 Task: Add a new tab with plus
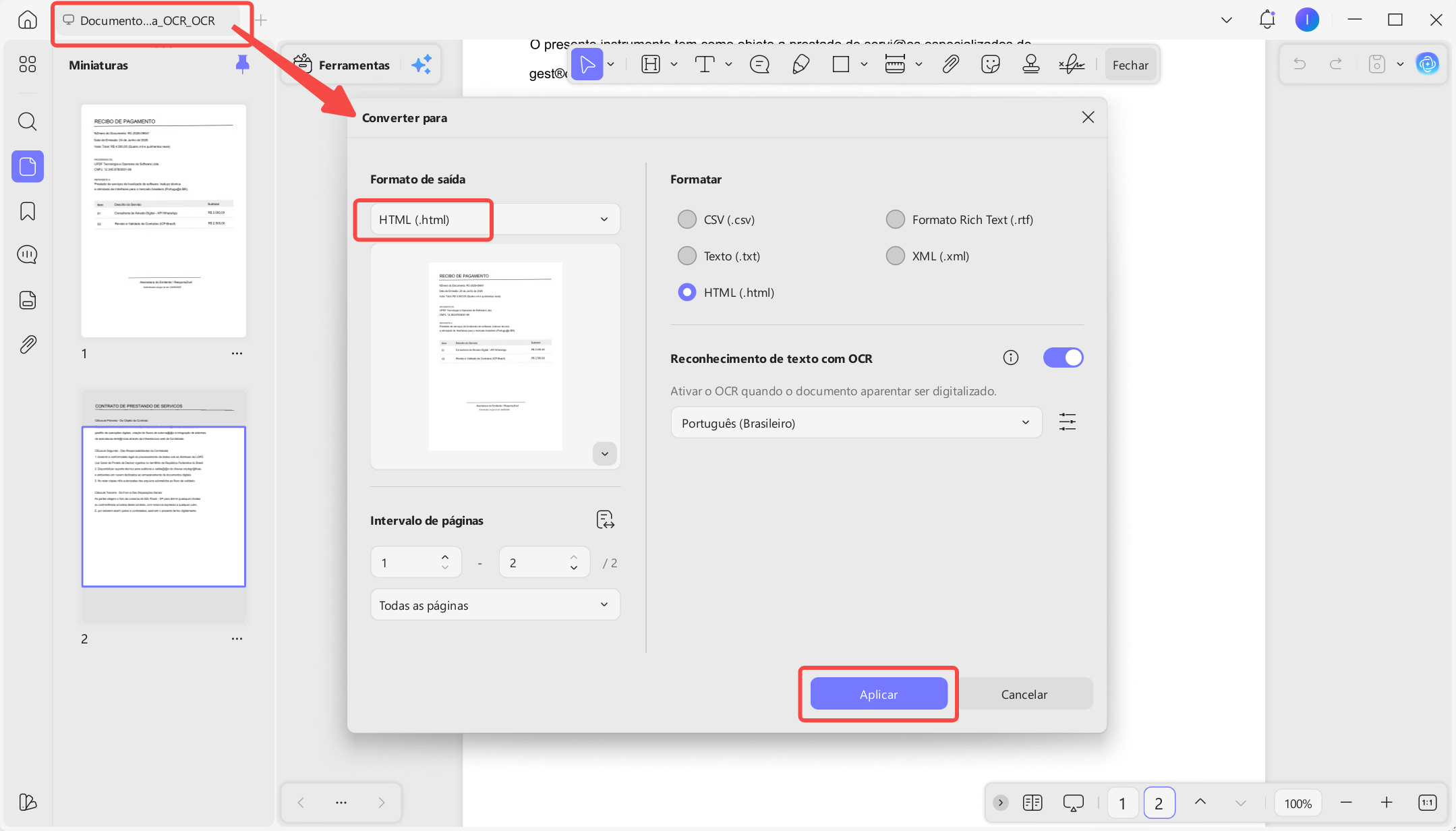tap(261, 20)
